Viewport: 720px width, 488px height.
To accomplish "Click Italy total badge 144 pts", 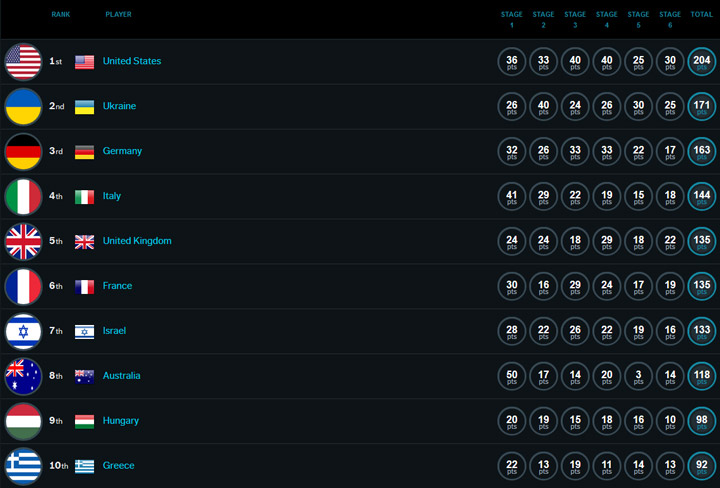I will (702, 196).
